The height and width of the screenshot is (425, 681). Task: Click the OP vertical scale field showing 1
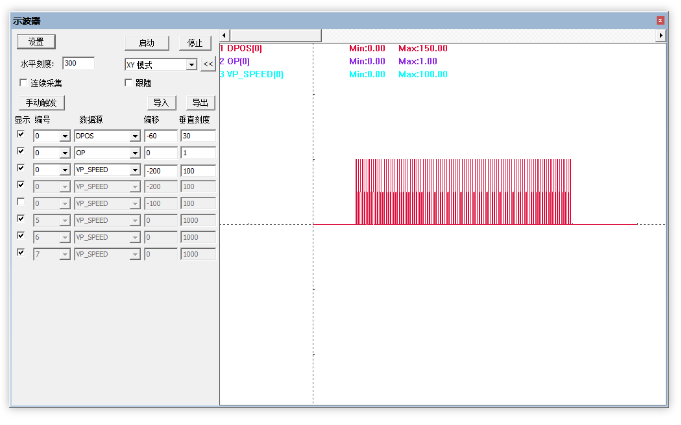coord(198,153)
